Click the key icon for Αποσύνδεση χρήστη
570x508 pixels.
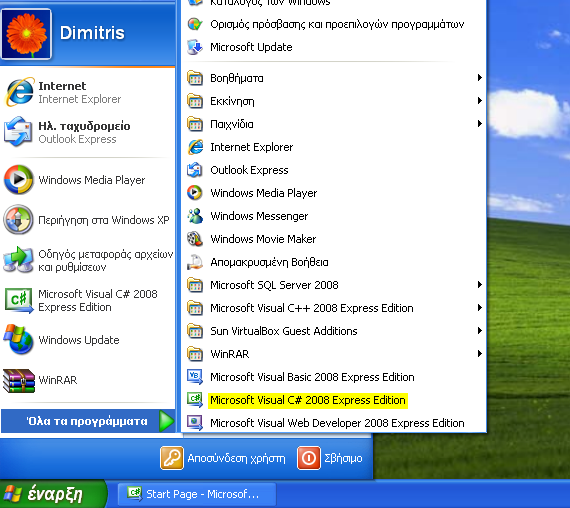[x=172, y=458]
